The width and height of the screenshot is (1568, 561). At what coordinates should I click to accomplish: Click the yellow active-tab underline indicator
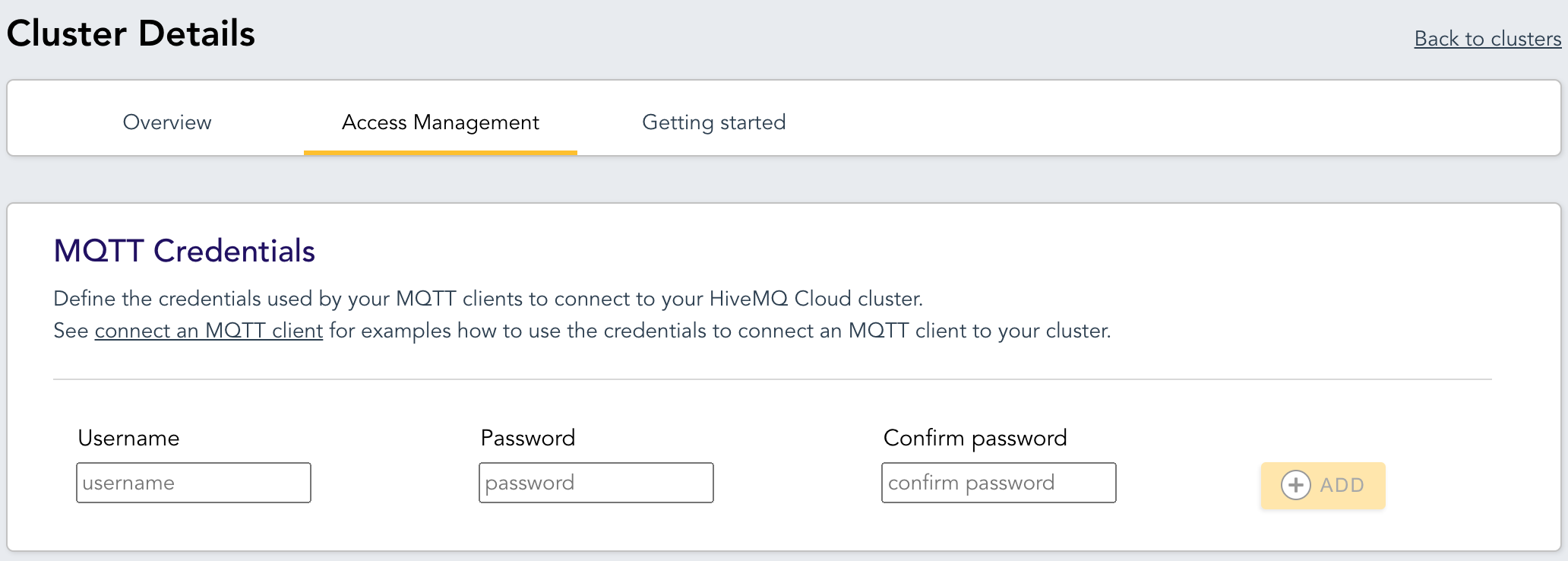tap(441, 153)
